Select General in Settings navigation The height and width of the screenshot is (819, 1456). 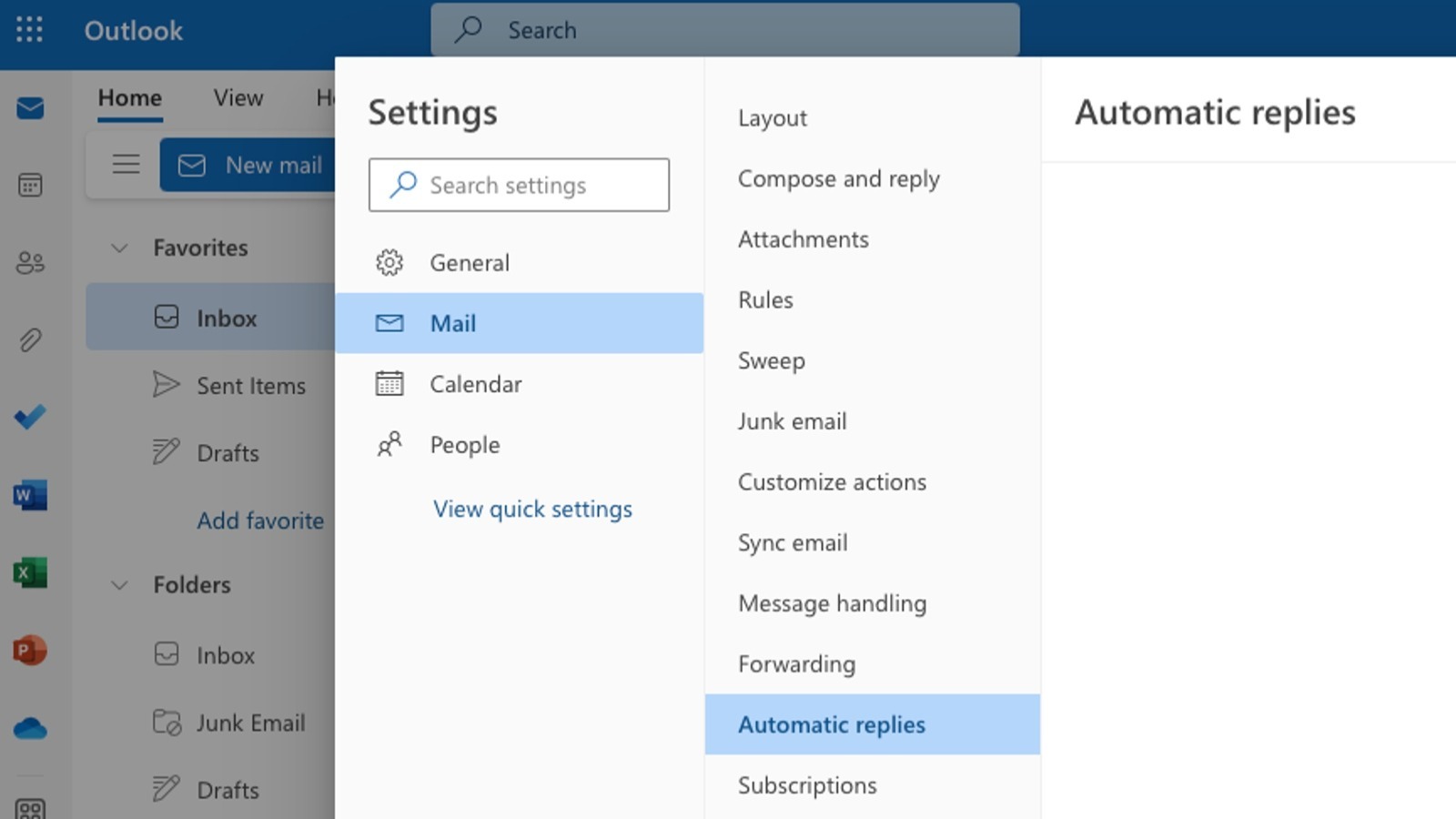[469, 262]
